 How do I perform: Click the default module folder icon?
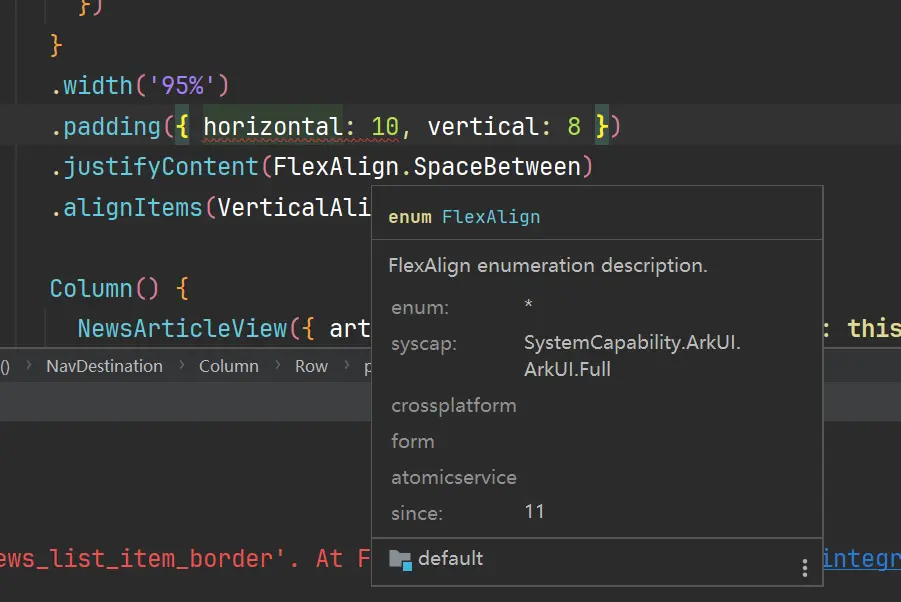click(x=400, y=559)
